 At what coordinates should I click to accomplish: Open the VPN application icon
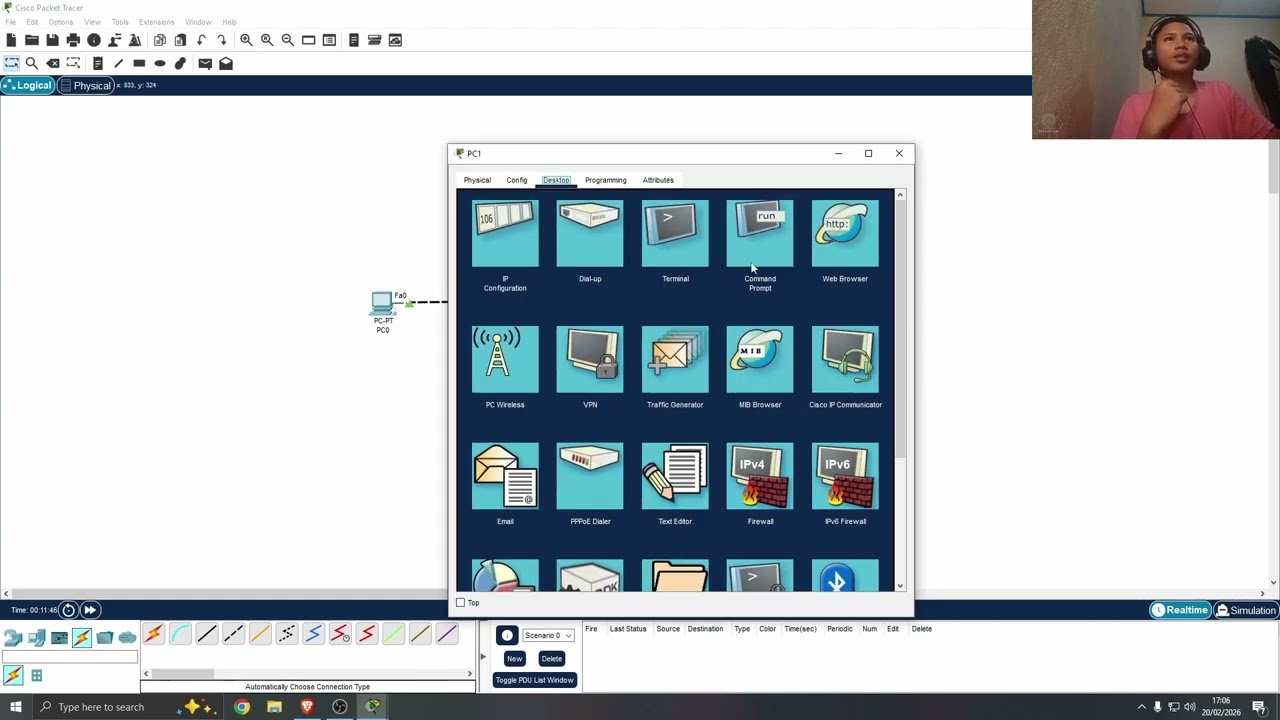coord(590,359)
